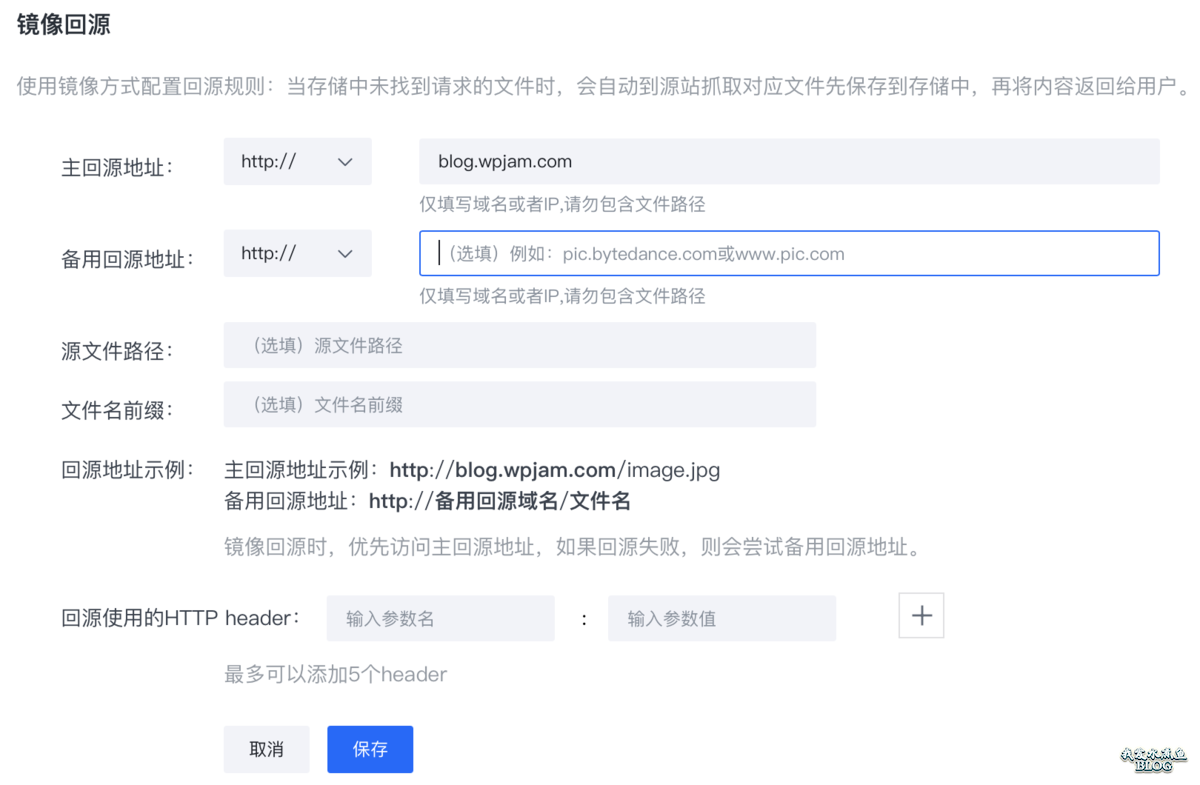Image resolution: width=1200 pixels, height=785 pixels.
Task: Click the 备用回源地址 example text line
Action: (450, 501)
